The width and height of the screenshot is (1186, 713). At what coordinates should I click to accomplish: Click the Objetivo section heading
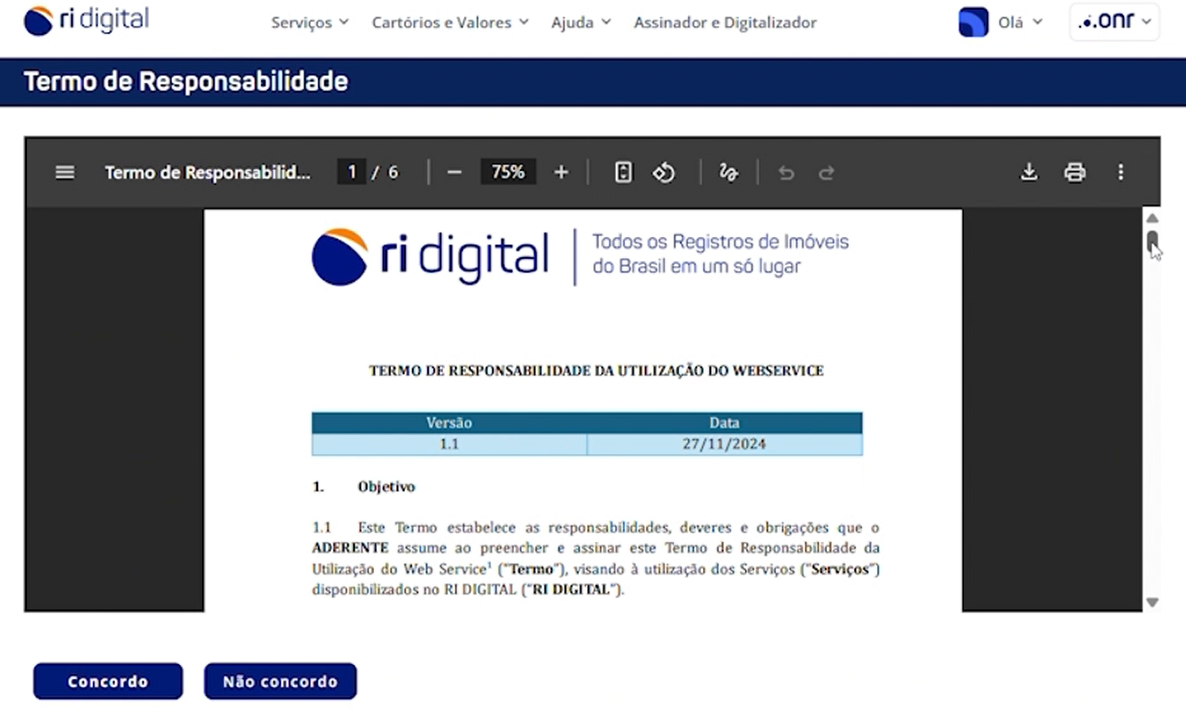click(x=387, y=486)
